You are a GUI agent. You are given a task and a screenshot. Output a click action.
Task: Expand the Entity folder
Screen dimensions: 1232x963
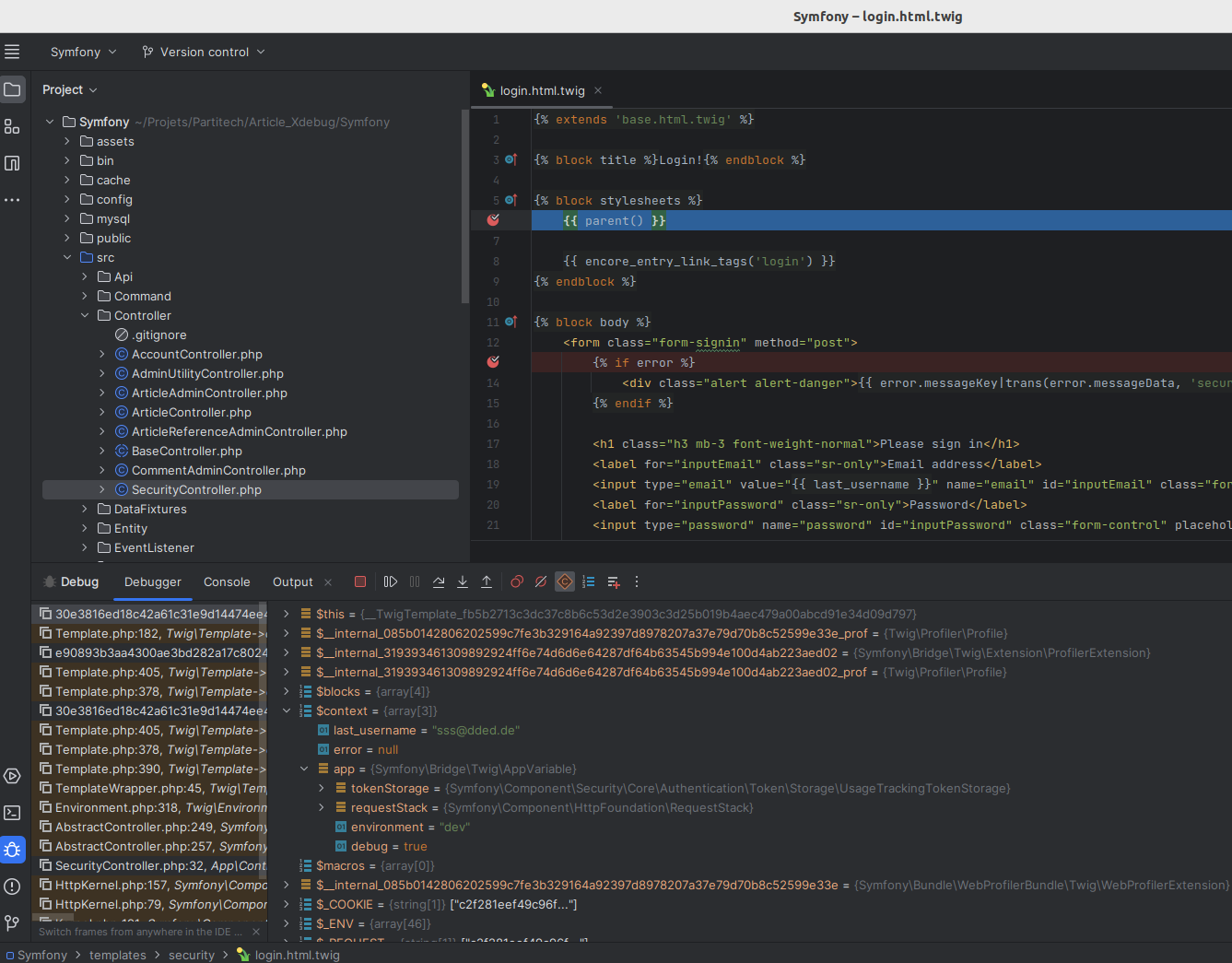pos(85,528)
